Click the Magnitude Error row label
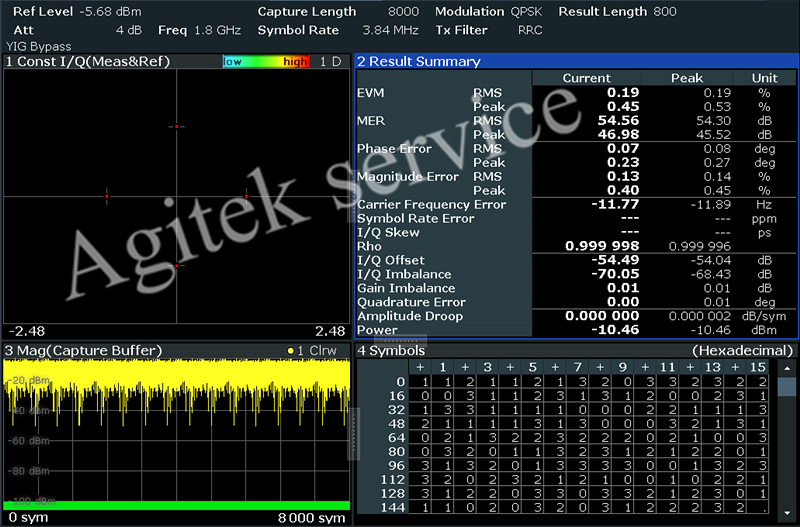800x527 pixels. (408, 177)
